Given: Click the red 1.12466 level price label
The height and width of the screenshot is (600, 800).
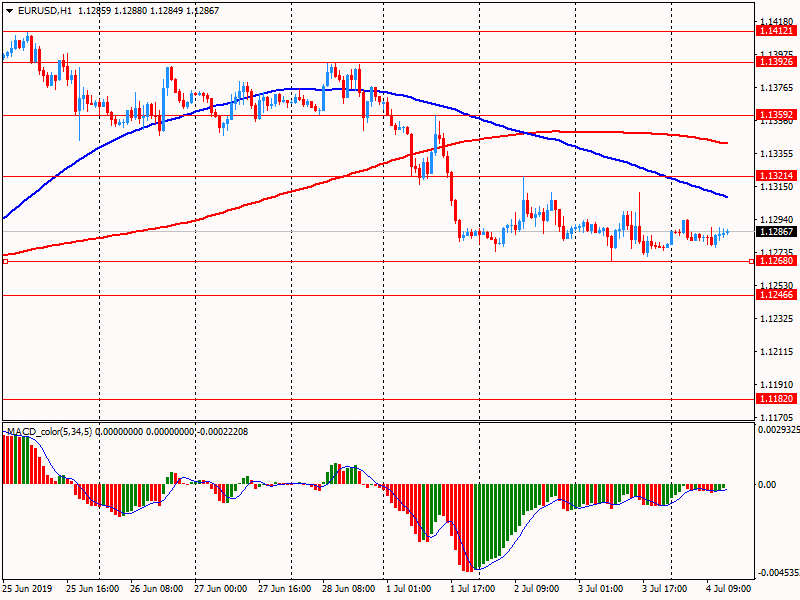Looking at the screenshot, I should coord(776,295).
